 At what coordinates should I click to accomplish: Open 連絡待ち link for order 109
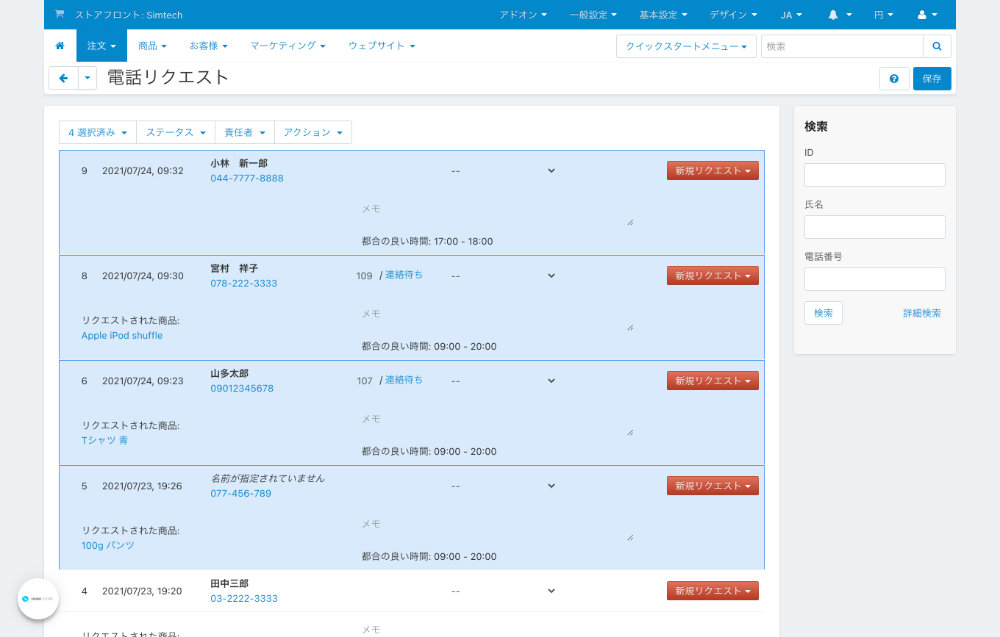pyautogui.click(x=404, y=275)
